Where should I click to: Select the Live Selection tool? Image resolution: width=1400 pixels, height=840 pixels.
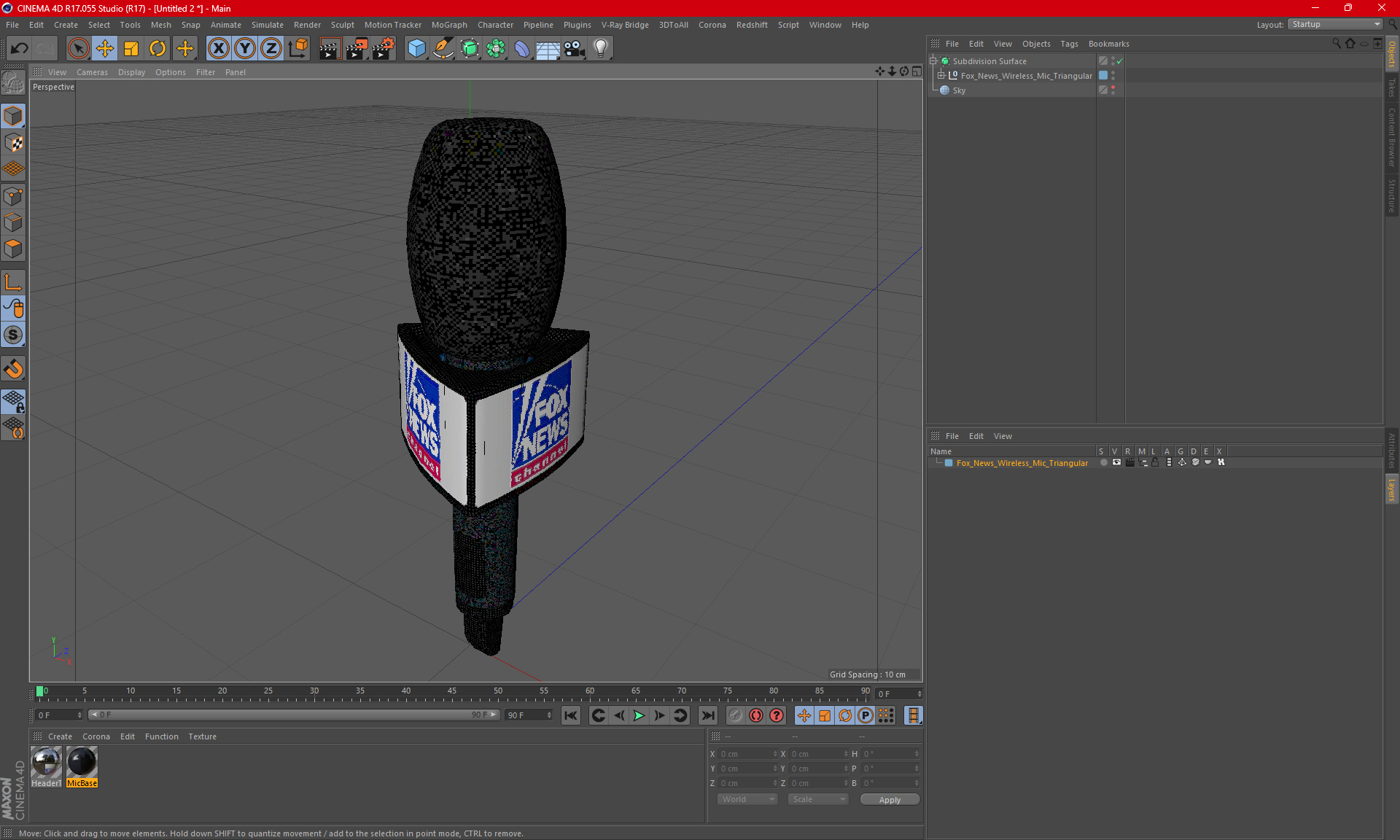click(78, 48)
